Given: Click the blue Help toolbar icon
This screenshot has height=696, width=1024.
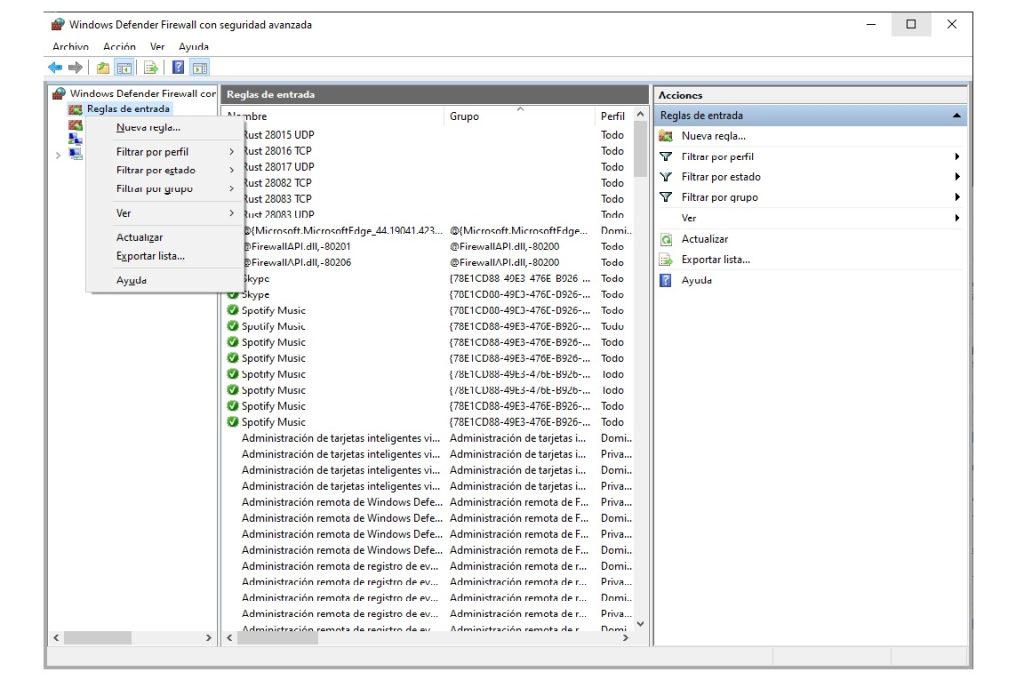Looking at the screenshot, I should (x=178, y=68).
